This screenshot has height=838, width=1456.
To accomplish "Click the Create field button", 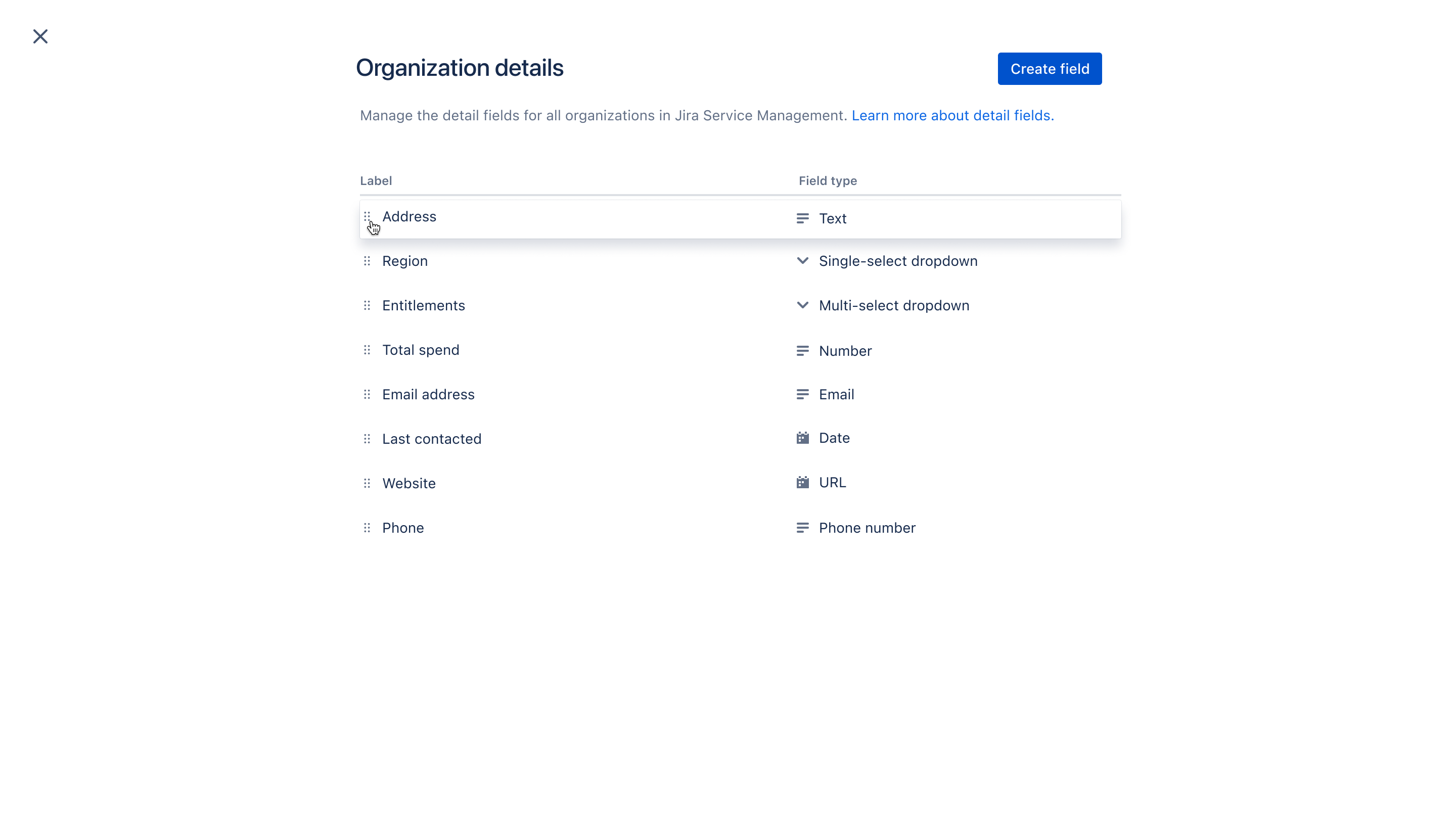I will point(1049,68).
